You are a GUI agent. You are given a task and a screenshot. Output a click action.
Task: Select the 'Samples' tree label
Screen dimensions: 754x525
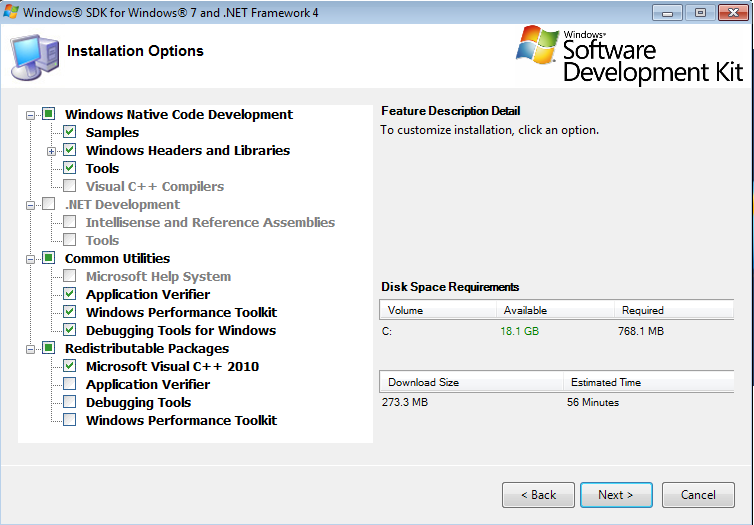[113, 132]
